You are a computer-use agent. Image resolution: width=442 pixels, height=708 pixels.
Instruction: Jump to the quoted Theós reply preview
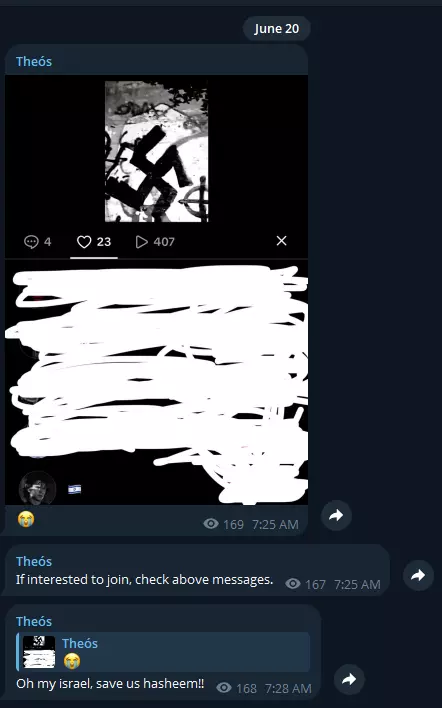pyautogui.click(x=163, y=652)
